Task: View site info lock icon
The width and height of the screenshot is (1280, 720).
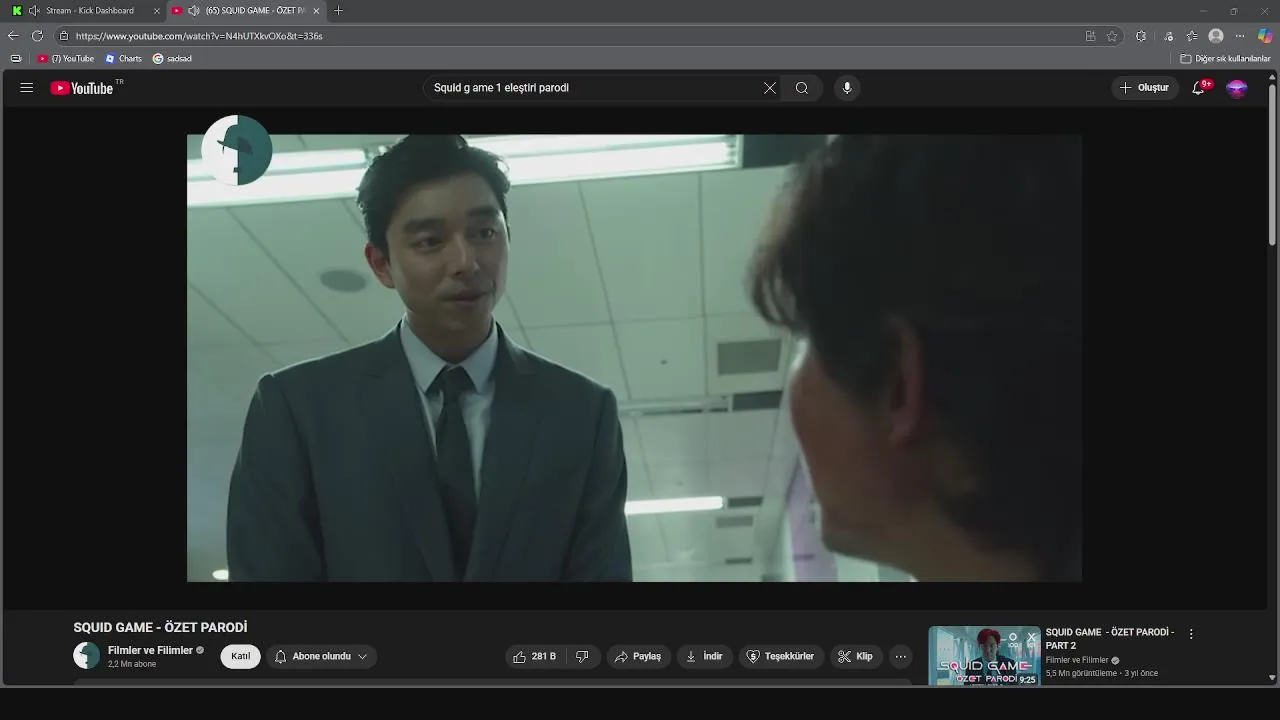Action: click(x=64, y=36)
